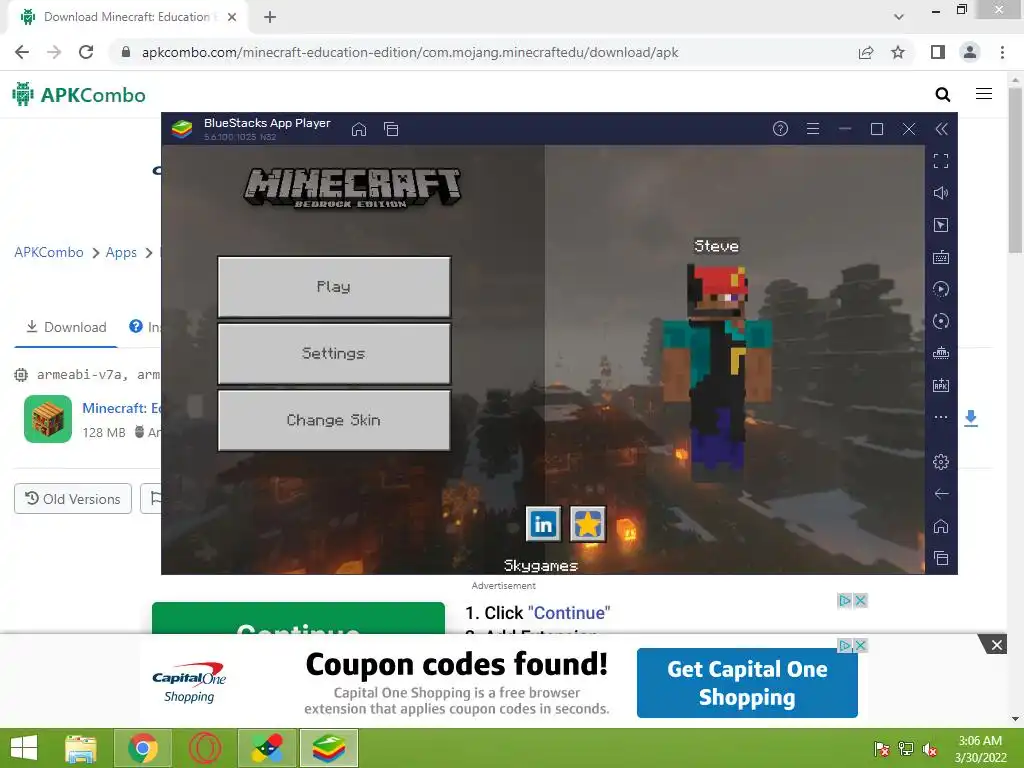Open Chrome profile avatar icon

point(970,52)
